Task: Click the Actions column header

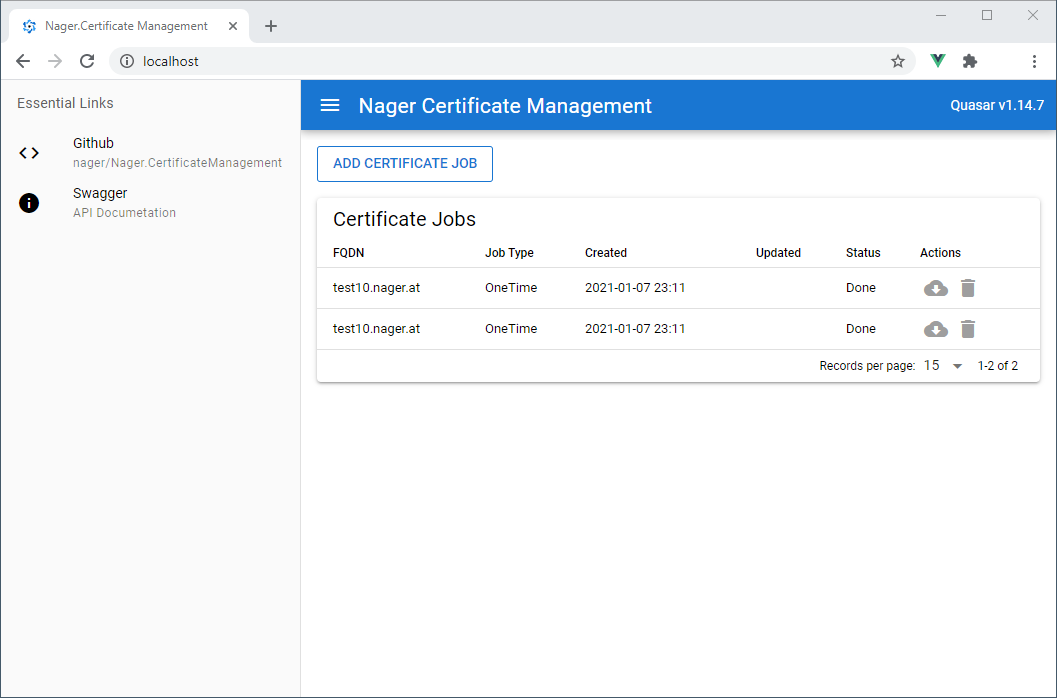Action: coord(940,253)
